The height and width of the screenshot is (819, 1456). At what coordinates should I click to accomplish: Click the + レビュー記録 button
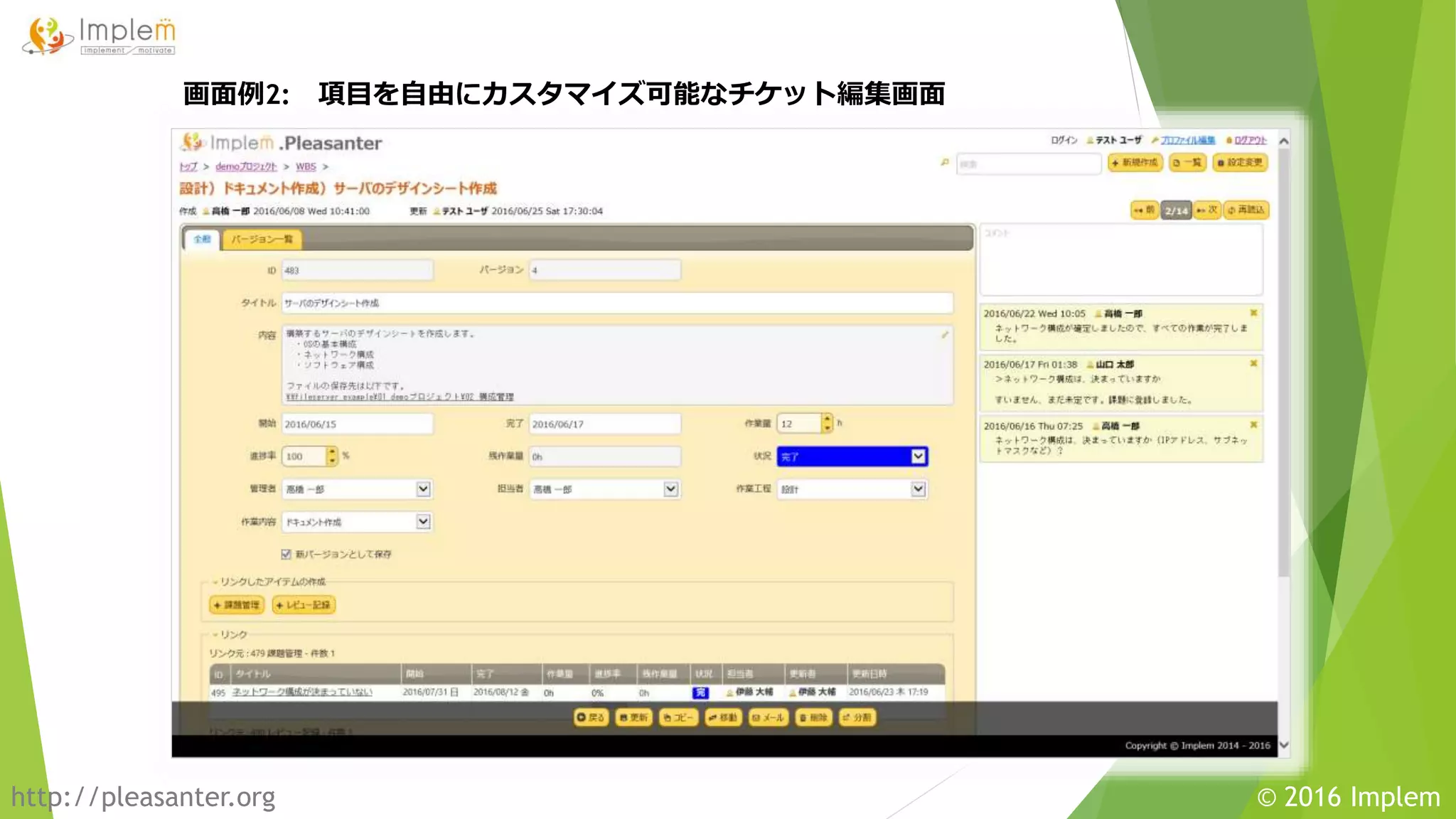(x=304, y=605)
